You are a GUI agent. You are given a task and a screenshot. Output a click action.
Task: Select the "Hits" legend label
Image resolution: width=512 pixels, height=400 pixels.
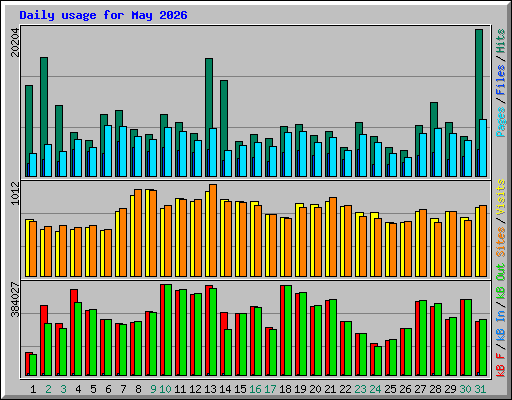501,41
